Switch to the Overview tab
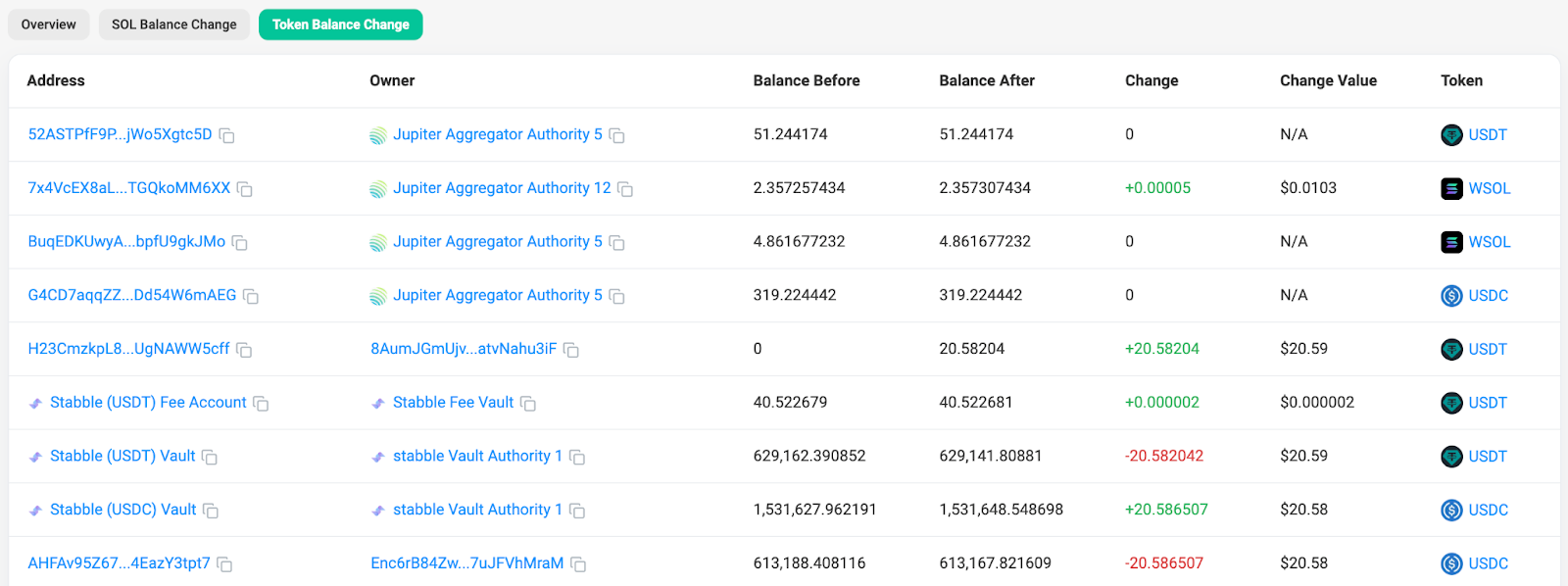The height and width of the screenshot is (586, 1568). click(49, 24)
